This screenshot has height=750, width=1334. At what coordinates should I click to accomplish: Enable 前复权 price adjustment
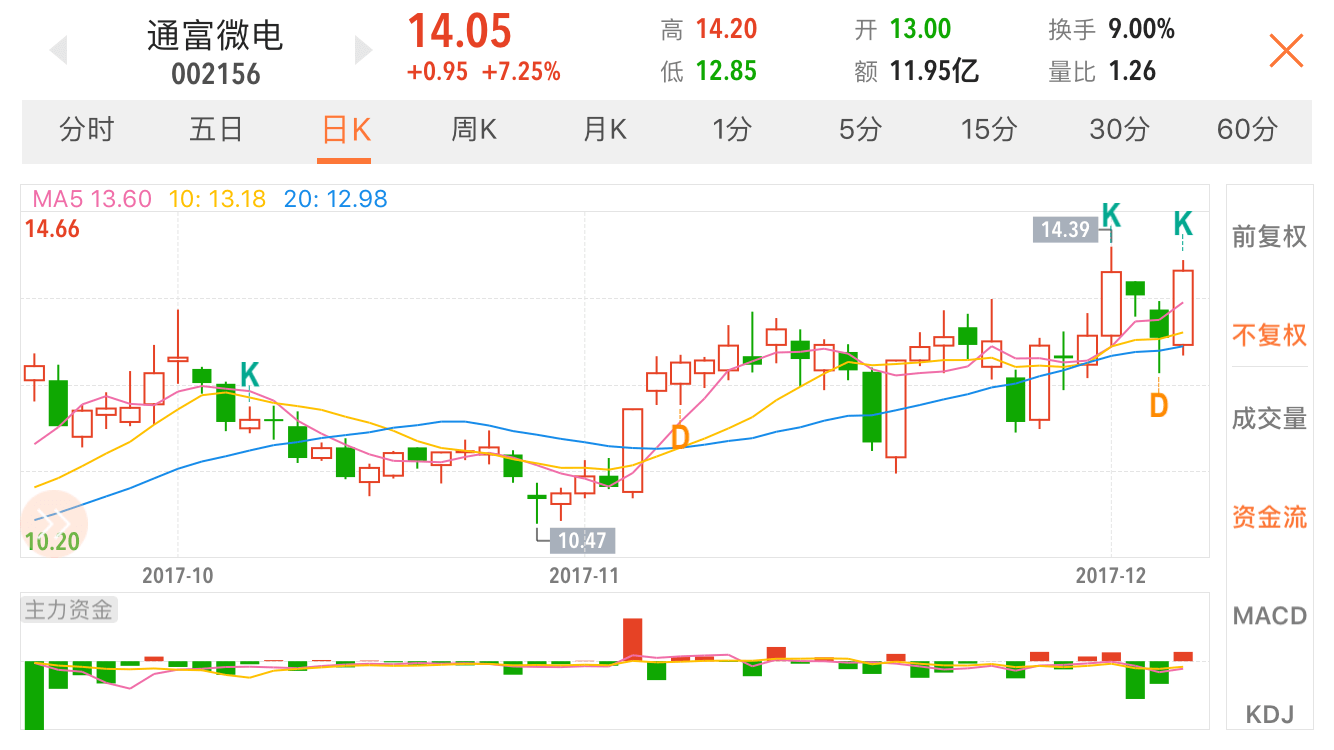(x=1269, y=237)
